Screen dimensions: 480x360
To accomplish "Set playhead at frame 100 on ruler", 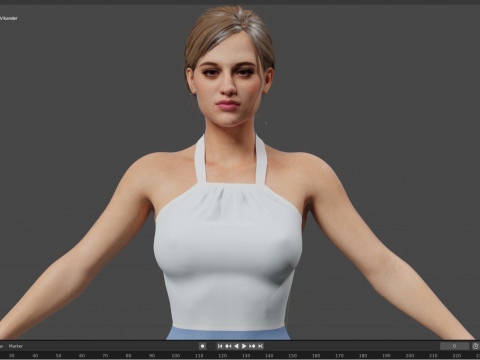I will (x=176, y=356).
